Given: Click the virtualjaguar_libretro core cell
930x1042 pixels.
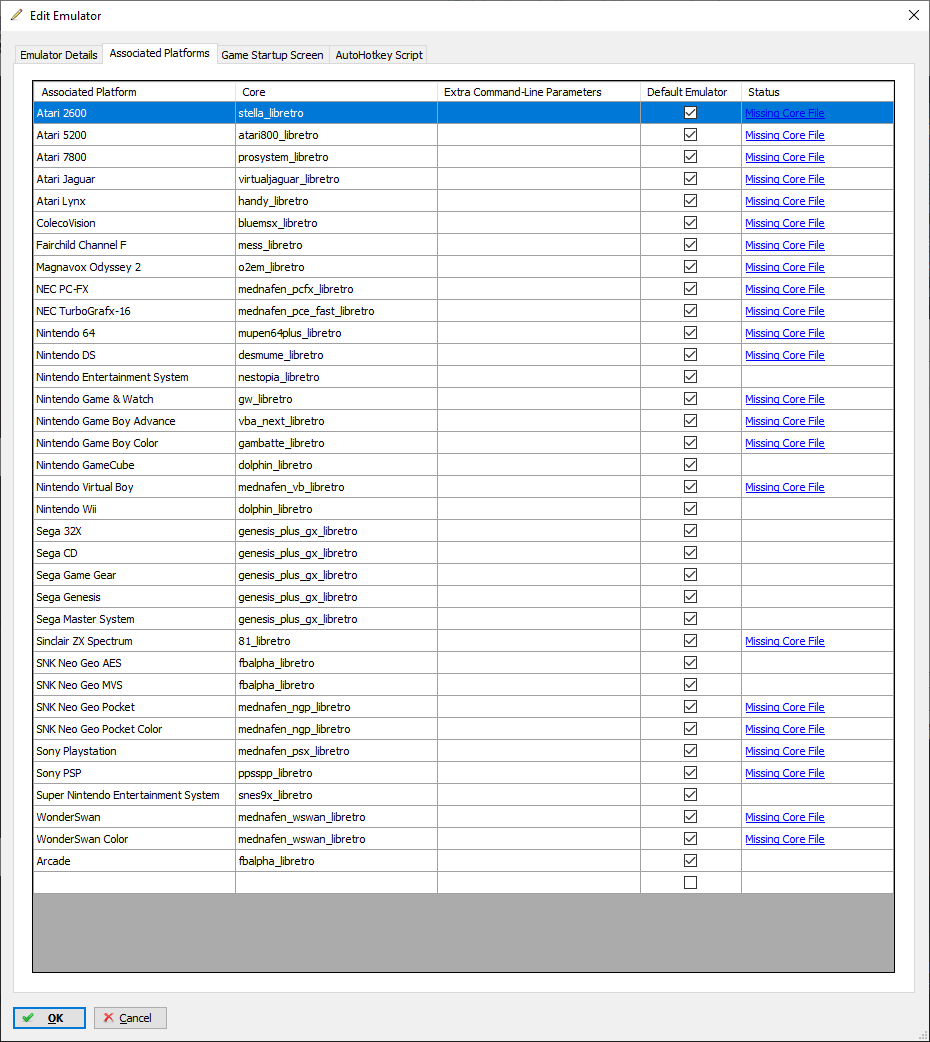Looking at the screenshot, I should point(336,179).
